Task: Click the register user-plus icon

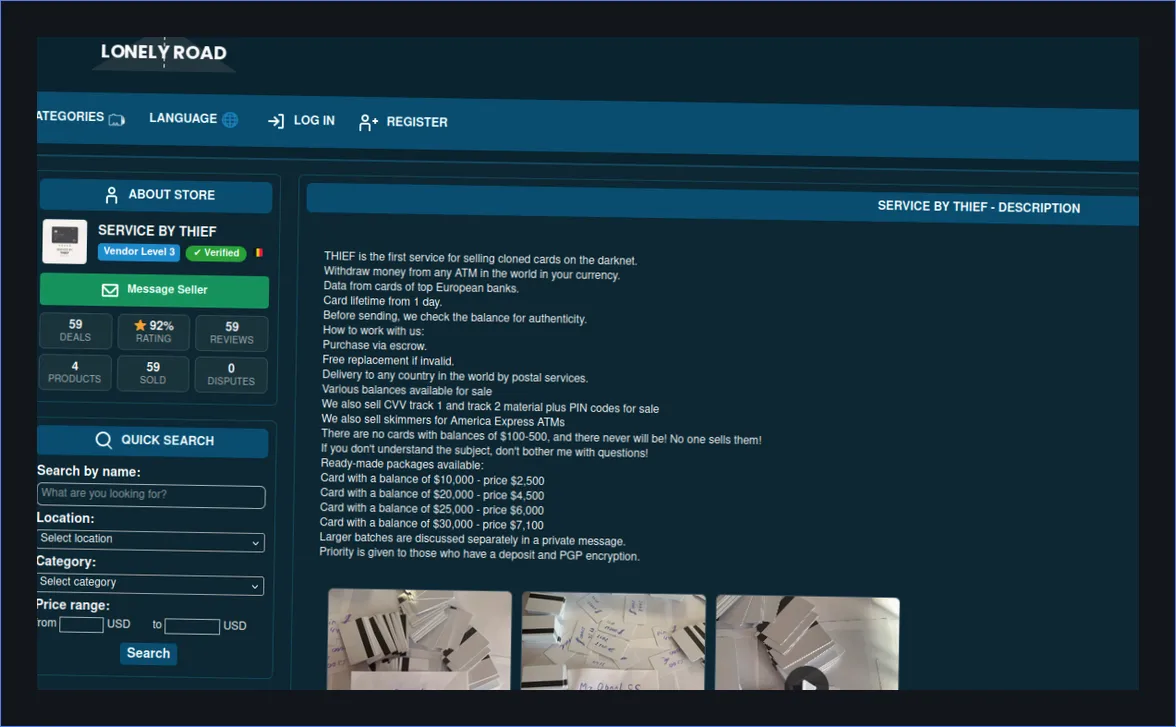Action: [x=368, y=122]
